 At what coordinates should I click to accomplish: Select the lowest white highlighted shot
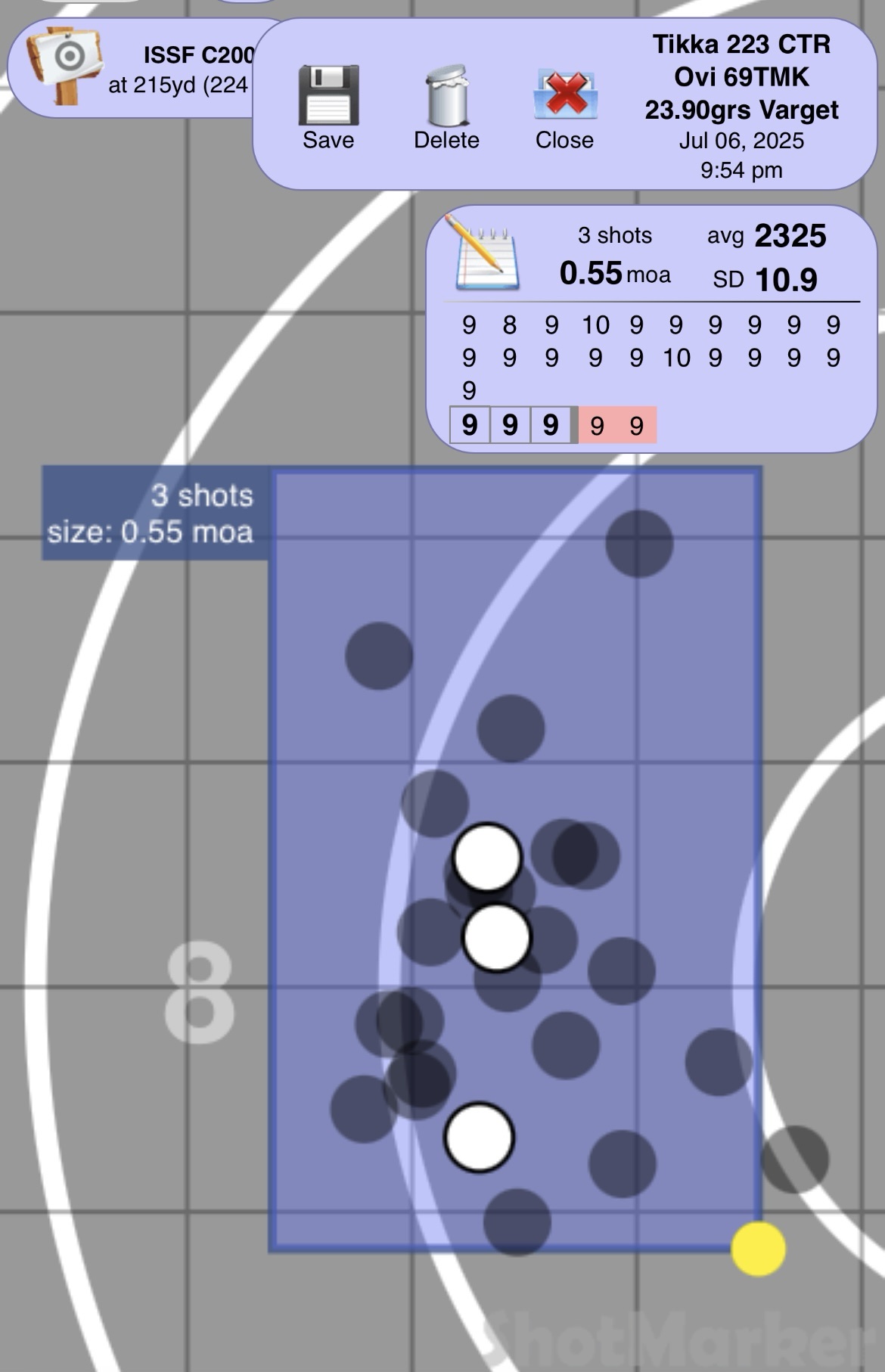click(x=479, y=1137)
